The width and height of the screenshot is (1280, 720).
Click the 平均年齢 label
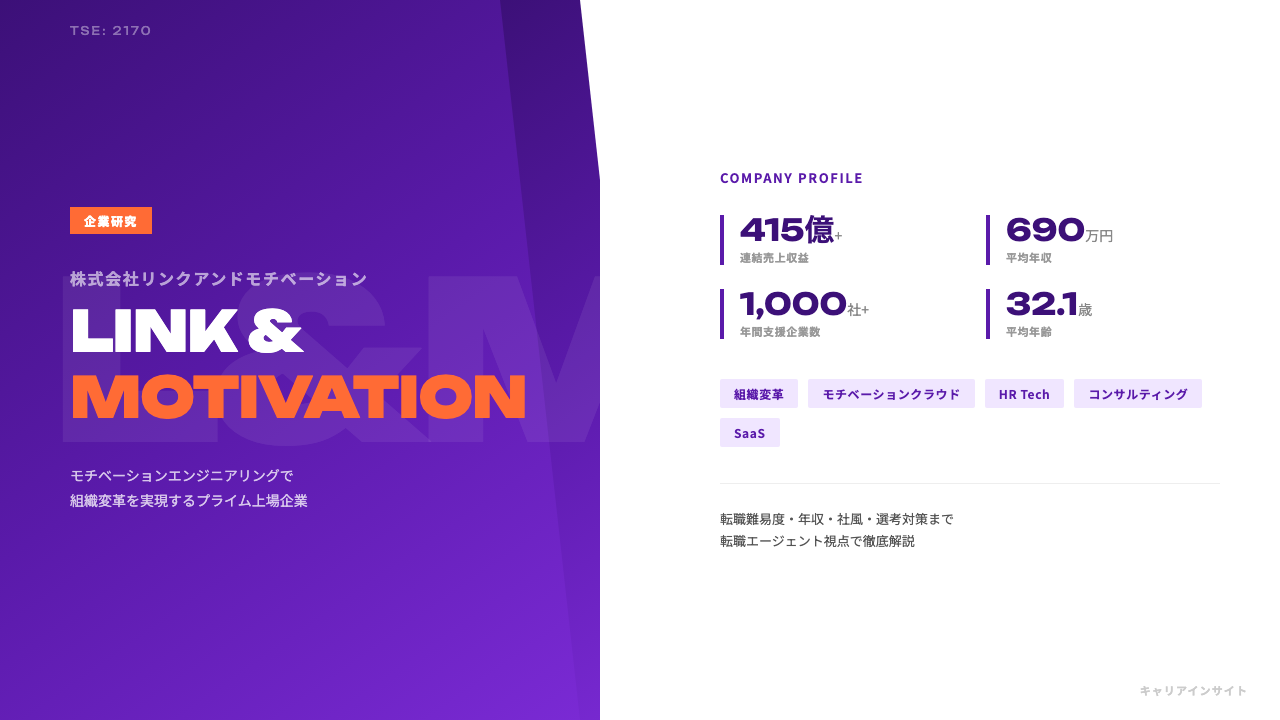point(1029,332)
